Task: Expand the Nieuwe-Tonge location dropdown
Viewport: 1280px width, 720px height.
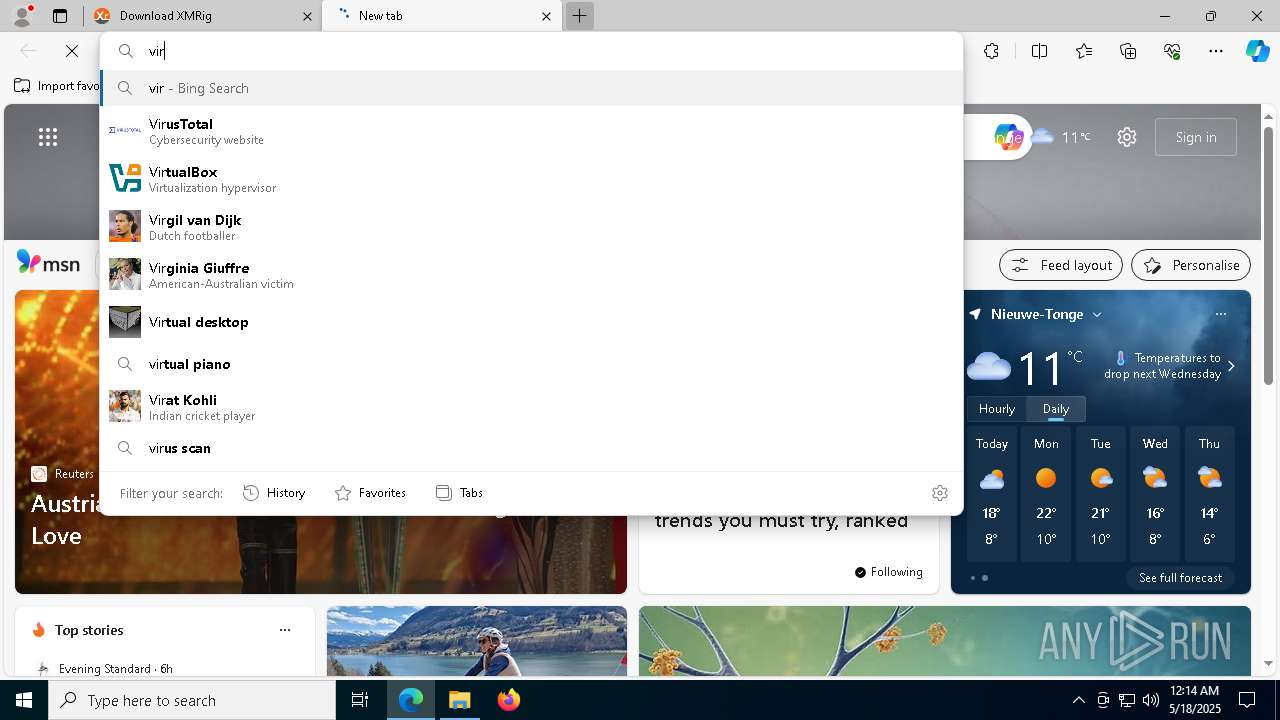Action: tap(1097, 314)
